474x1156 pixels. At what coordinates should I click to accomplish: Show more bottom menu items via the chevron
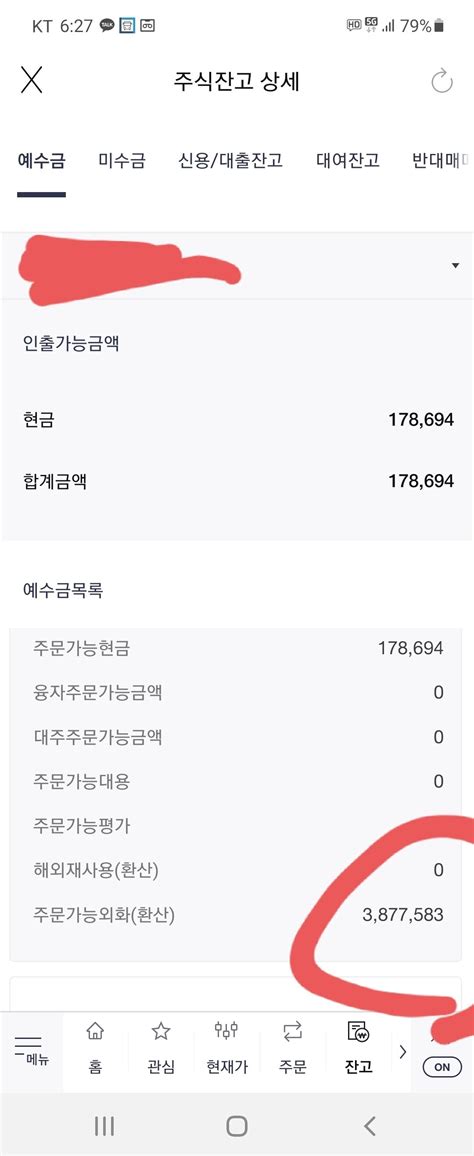click(402, 1052)
